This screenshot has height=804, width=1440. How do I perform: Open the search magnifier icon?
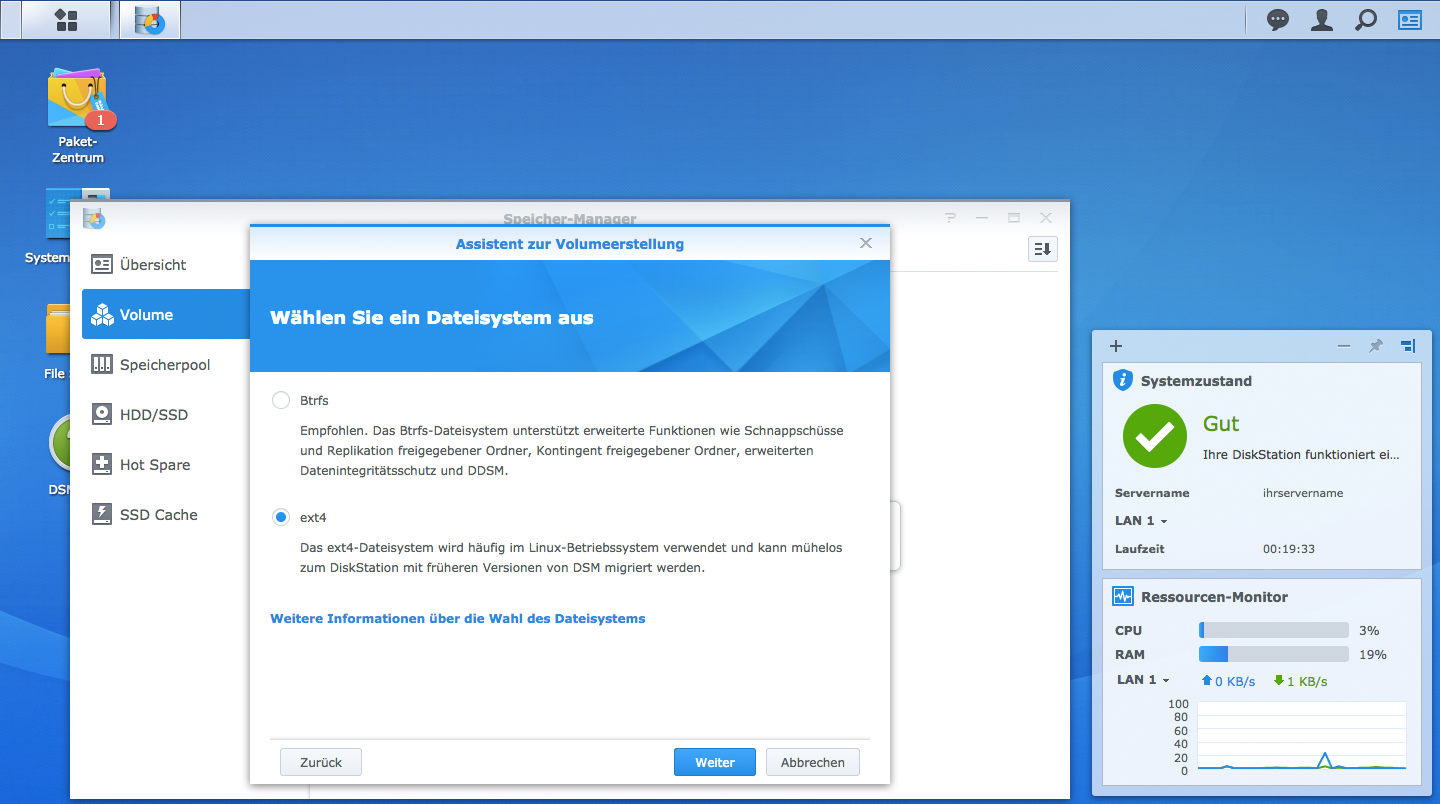coord(1365,20)
